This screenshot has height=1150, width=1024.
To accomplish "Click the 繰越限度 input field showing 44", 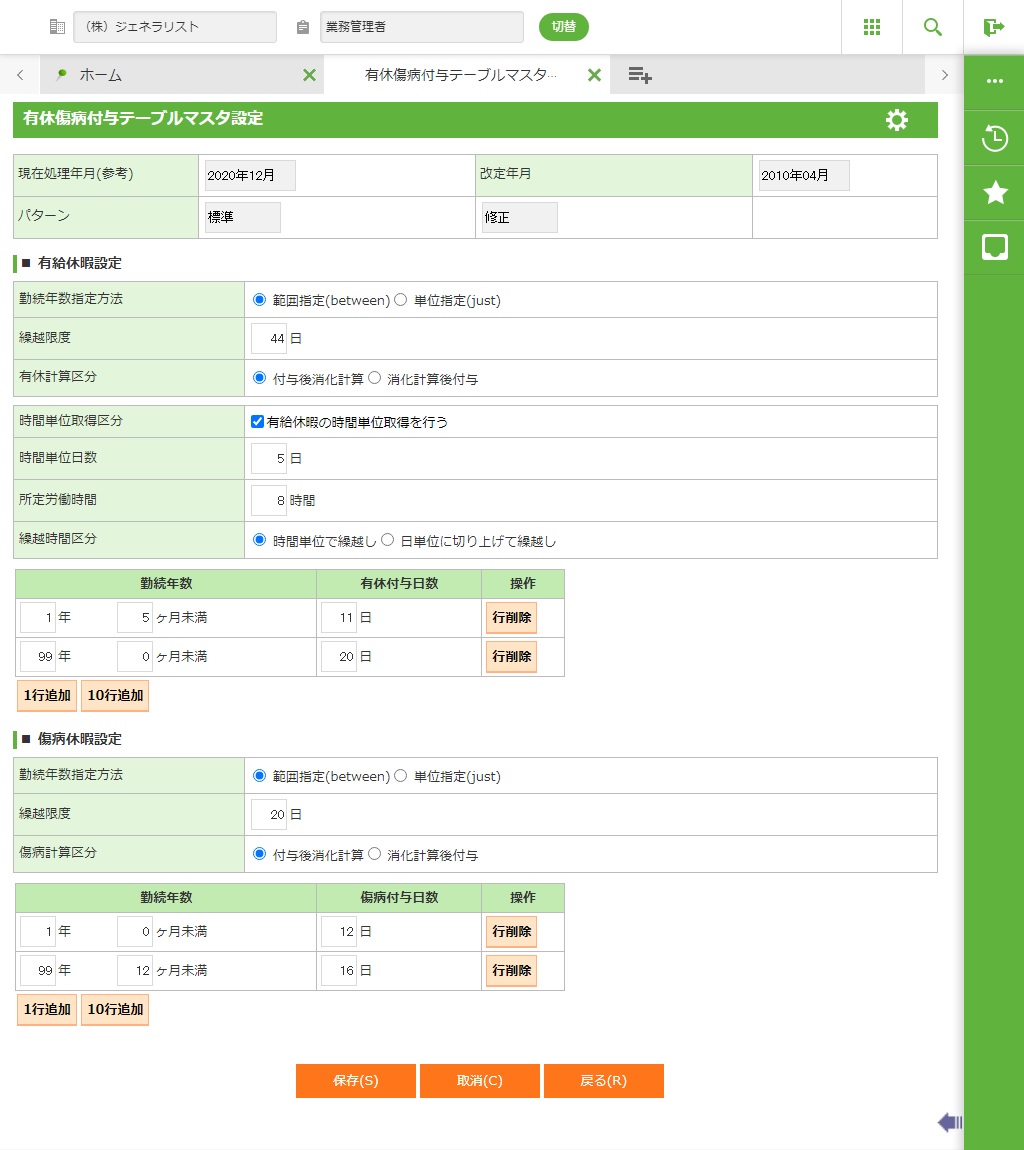I will pyautogui.click(x=269, y=339).
